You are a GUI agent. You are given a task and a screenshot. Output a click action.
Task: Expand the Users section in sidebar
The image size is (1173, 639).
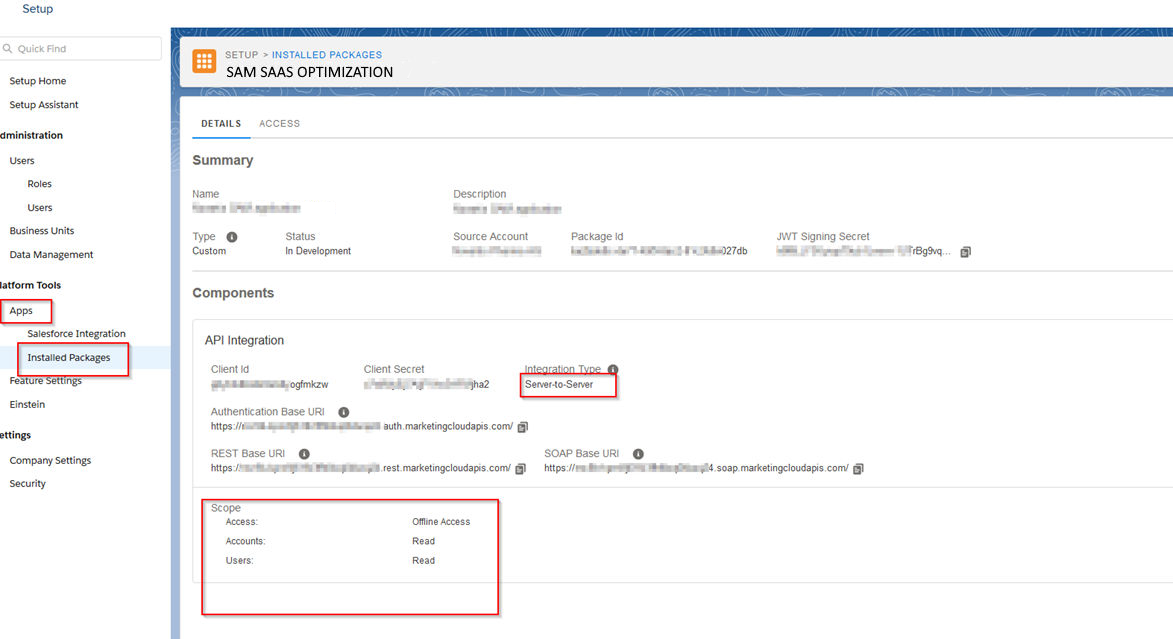22,161
